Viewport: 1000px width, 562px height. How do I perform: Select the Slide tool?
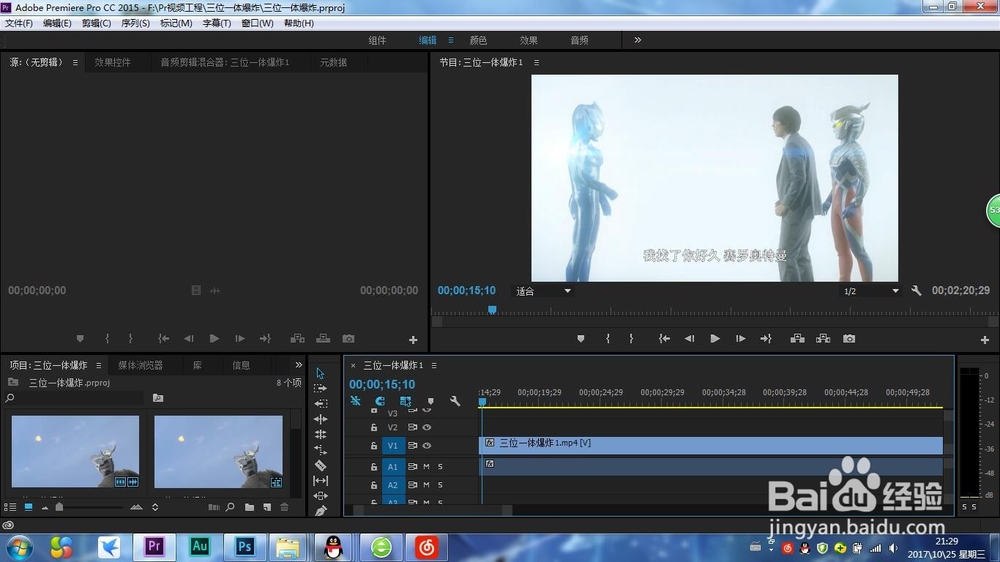tap(320, 496)
